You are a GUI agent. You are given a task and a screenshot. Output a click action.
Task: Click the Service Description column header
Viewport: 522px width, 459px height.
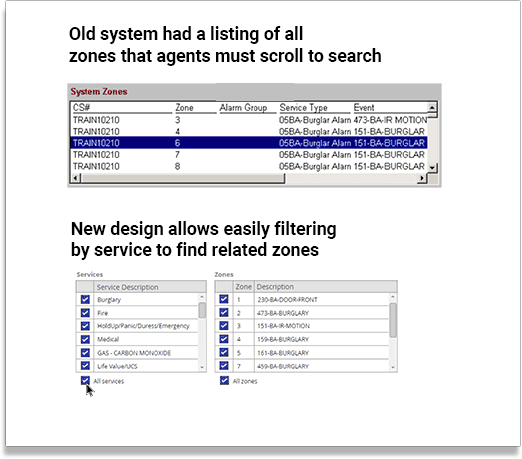[150, 287]
